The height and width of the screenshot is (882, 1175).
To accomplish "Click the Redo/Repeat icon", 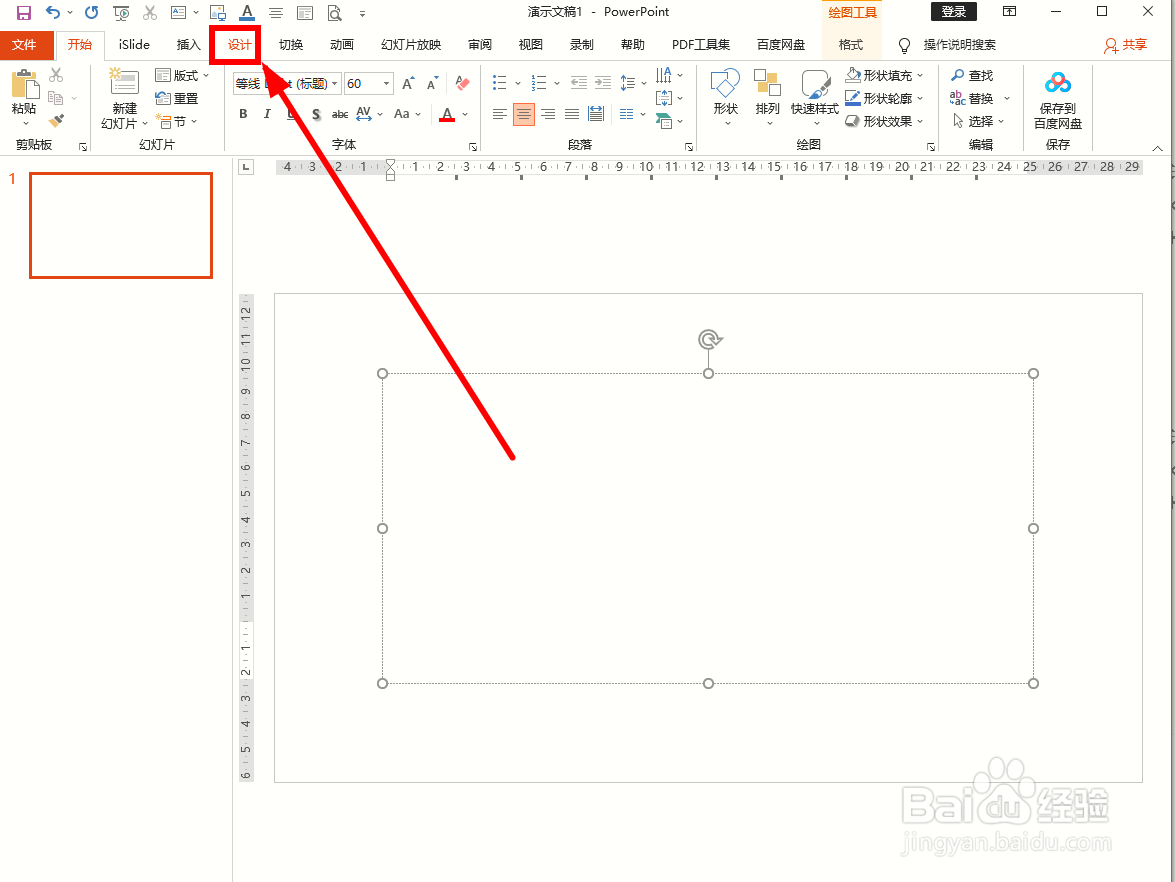I will pyautogui.click(x=91, y=13).
